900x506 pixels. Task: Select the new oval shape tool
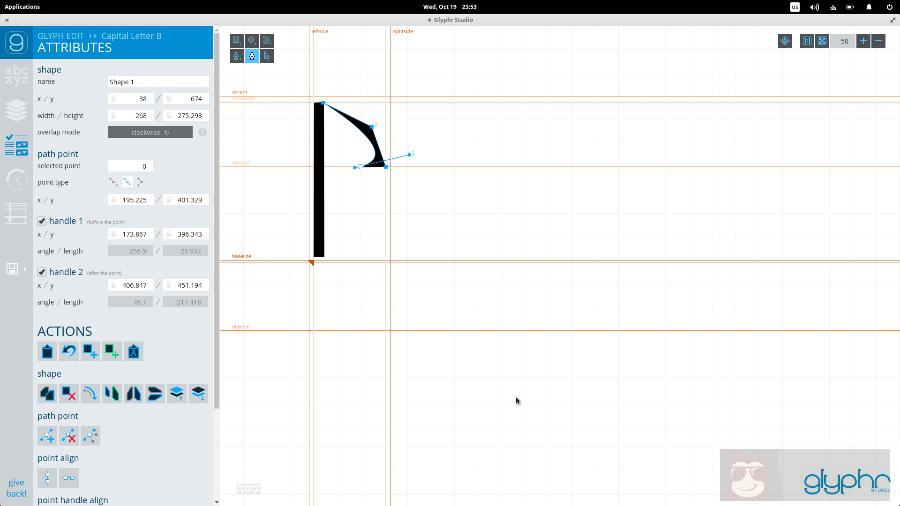pos(251,41)
